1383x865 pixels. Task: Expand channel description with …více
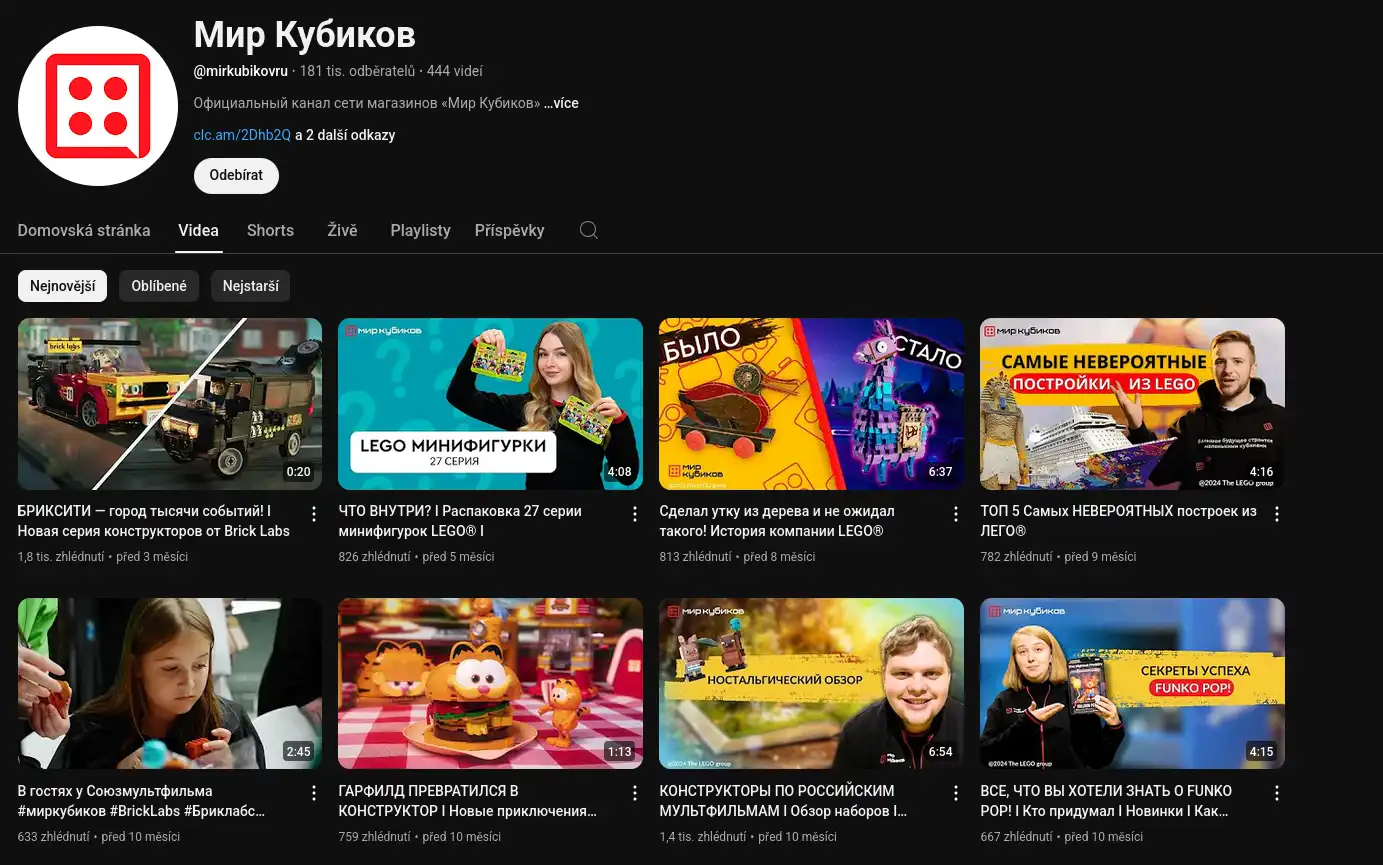(x=561, y=103)
